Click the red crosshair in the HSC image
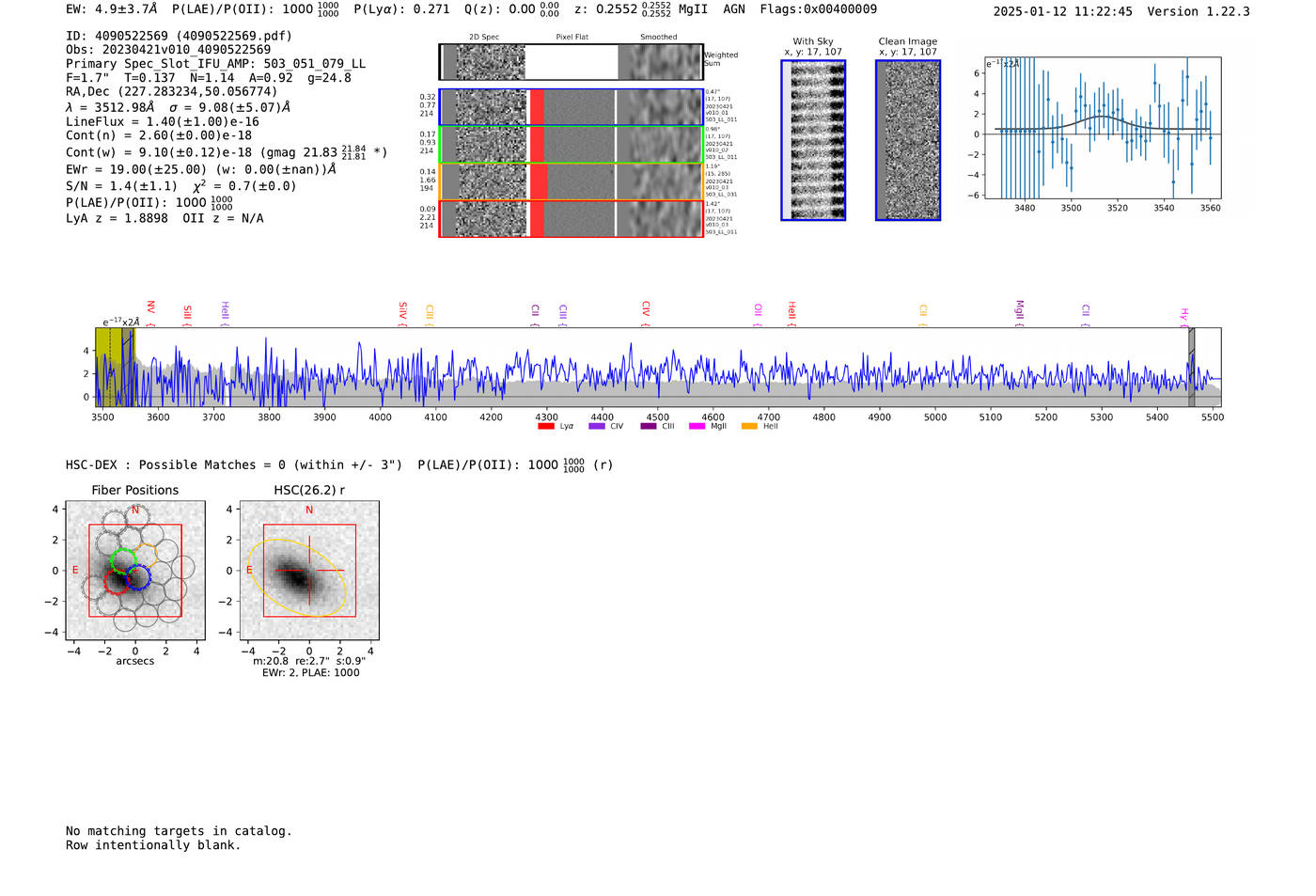Image resolution: width=1316 pixels, height=896 pixels. tap(309, 570)
